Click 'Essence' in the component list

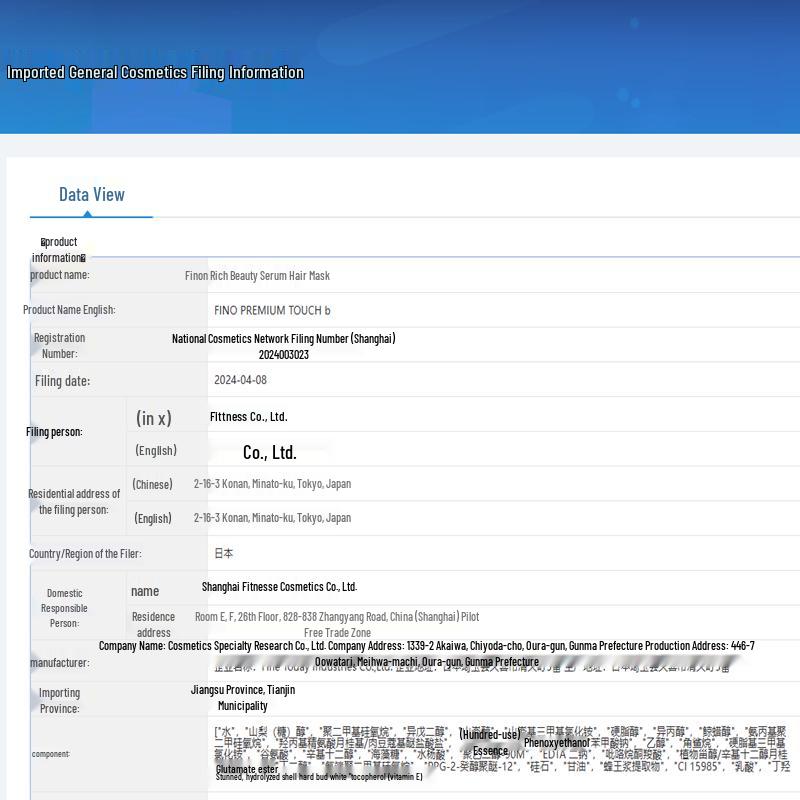[490, 751]
